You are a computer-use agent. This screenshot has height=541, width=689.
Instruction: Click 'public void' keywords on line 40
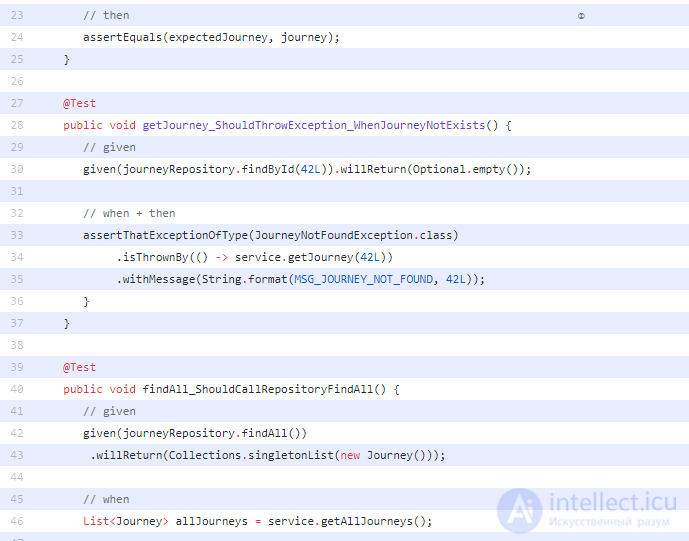[x=99, y=389]
